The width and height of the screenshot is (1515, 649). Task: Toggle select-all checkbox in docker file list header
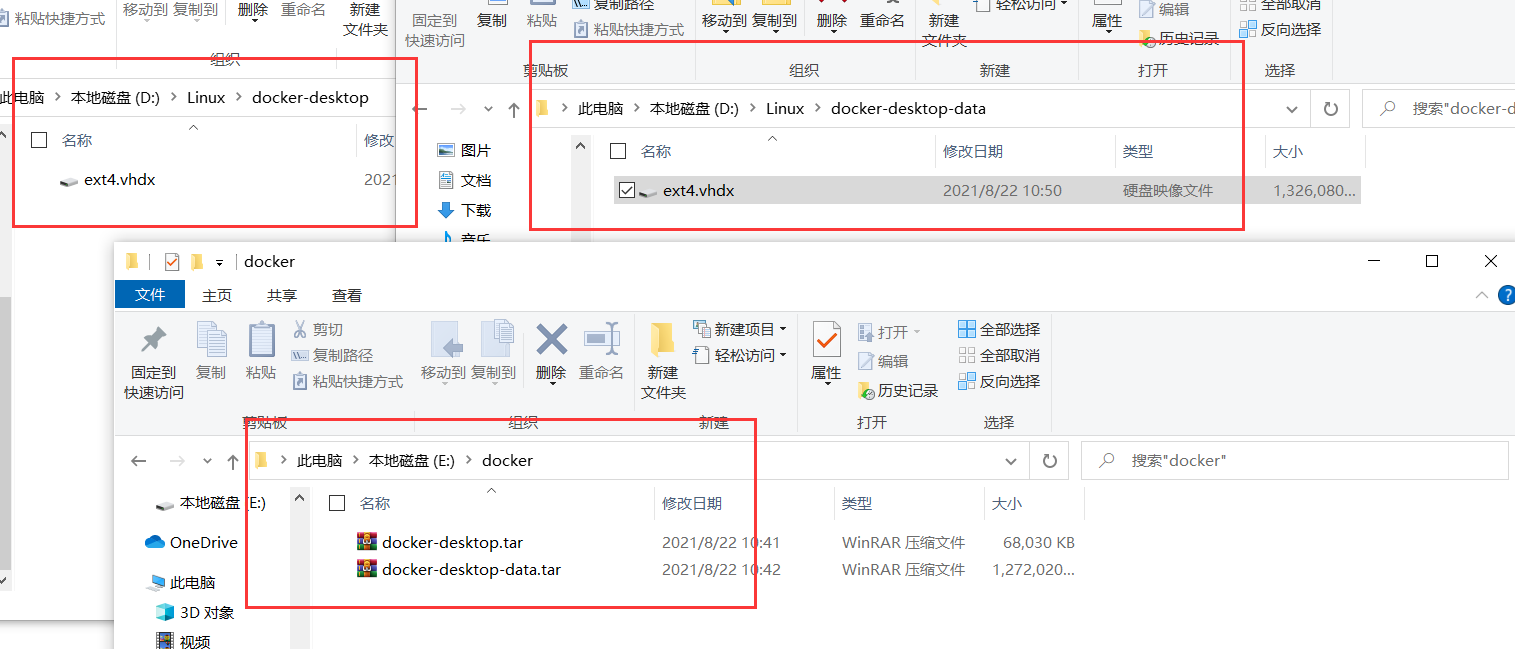coord(337,503)
